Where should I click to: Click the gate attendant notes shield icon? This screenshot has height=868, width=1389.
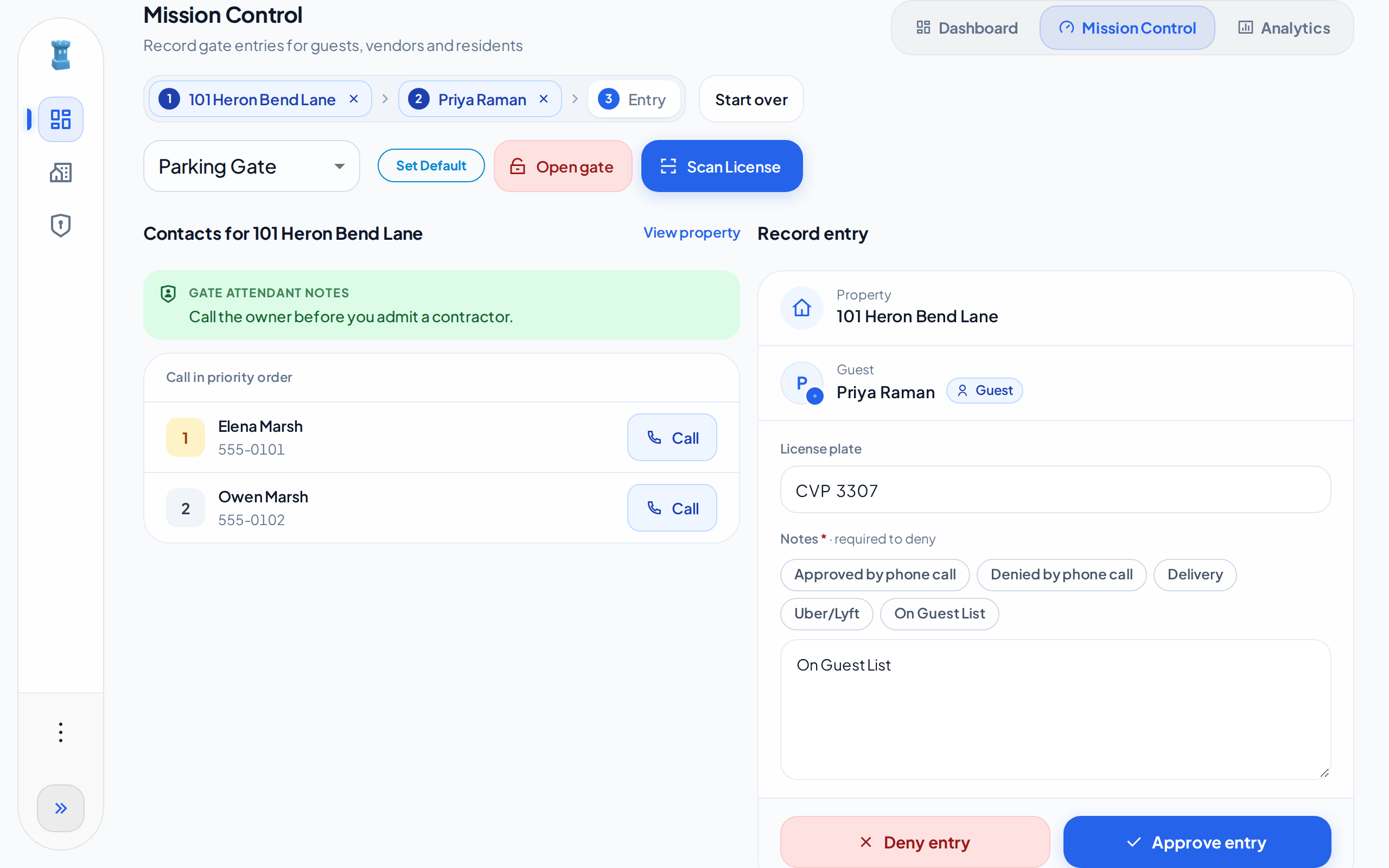point(168,294)
